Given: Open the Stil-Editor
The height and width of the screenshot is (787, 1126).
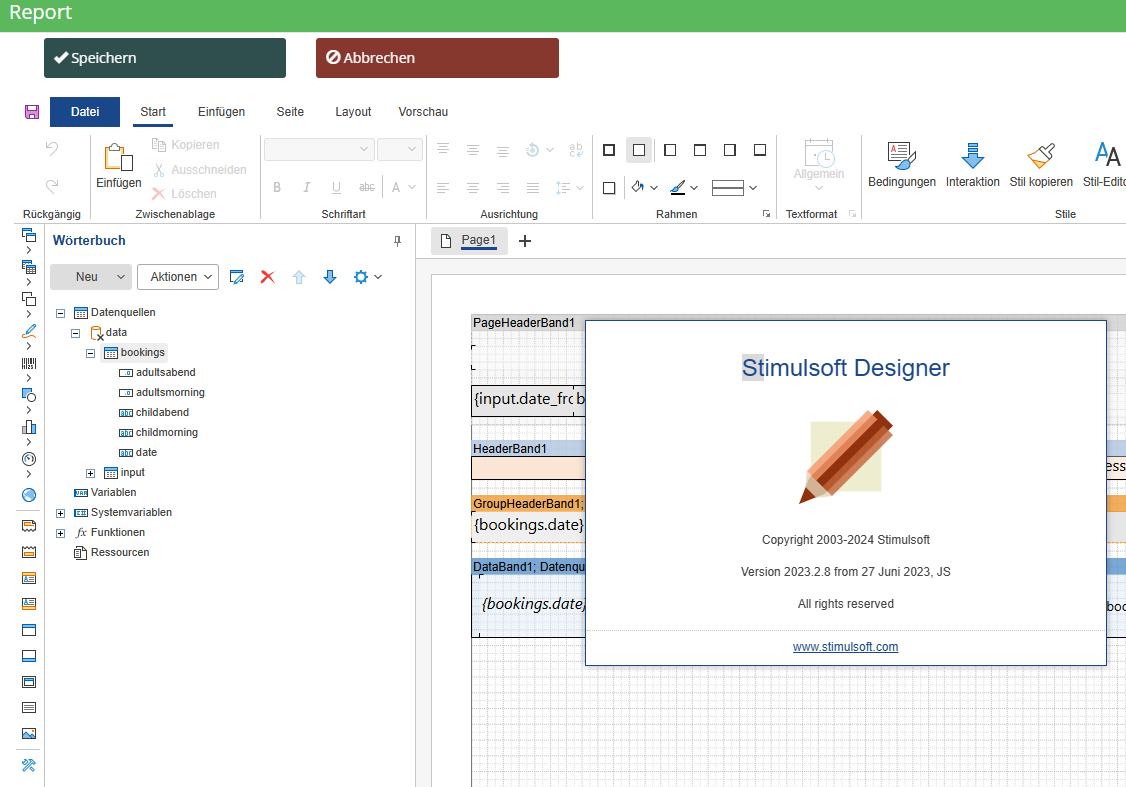Looking at the screenshot, I should click(1104, 164).
